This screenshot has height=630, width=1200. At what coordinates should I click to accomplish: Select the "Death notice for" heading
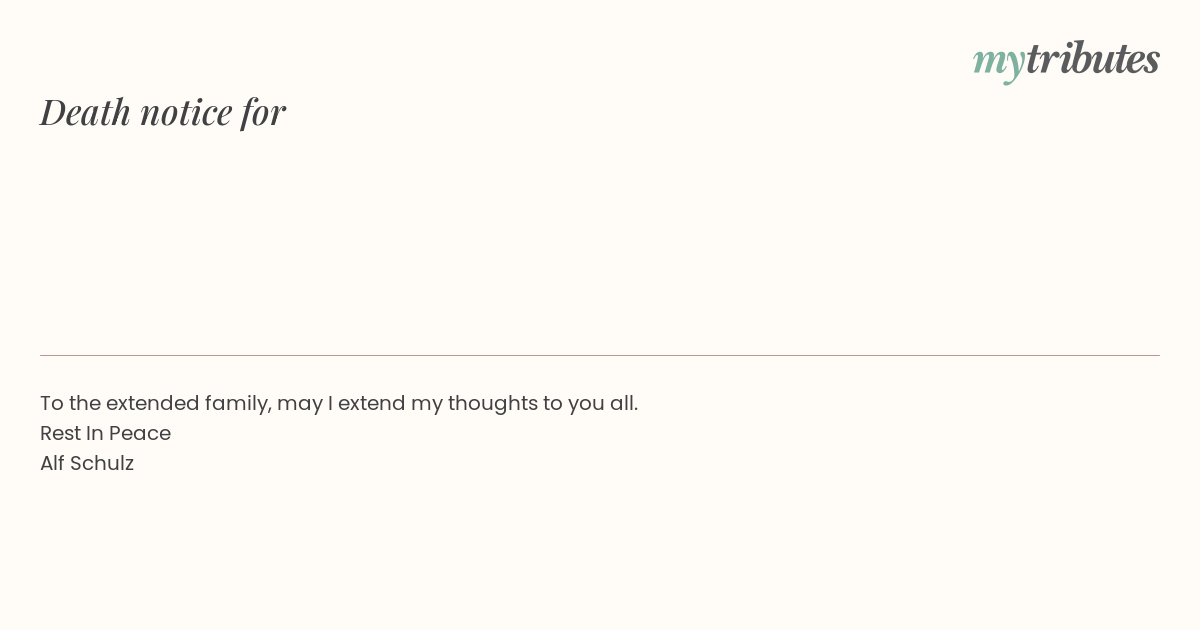point(163,112)
